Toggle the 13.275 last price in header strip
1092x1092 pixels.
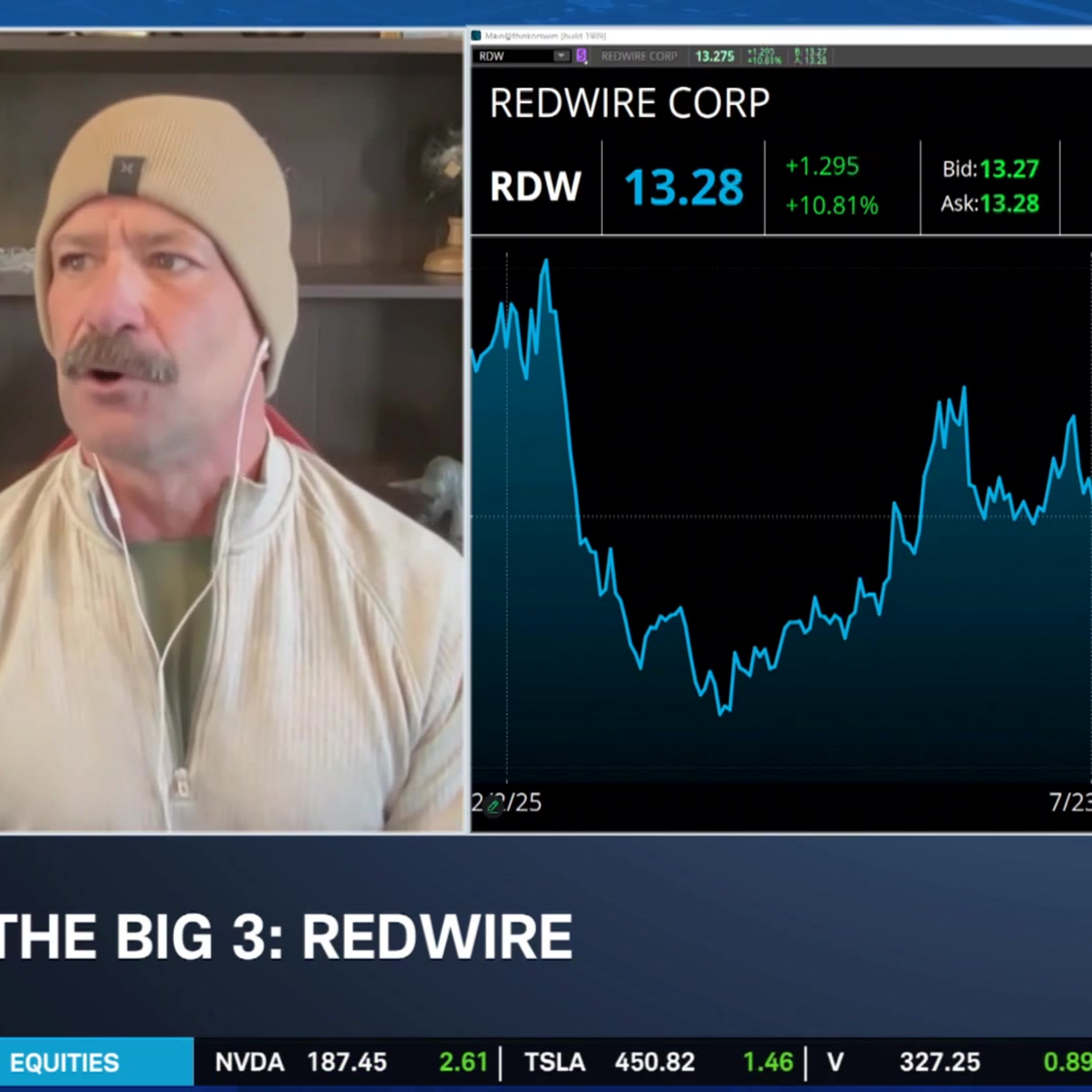(715, 56)
